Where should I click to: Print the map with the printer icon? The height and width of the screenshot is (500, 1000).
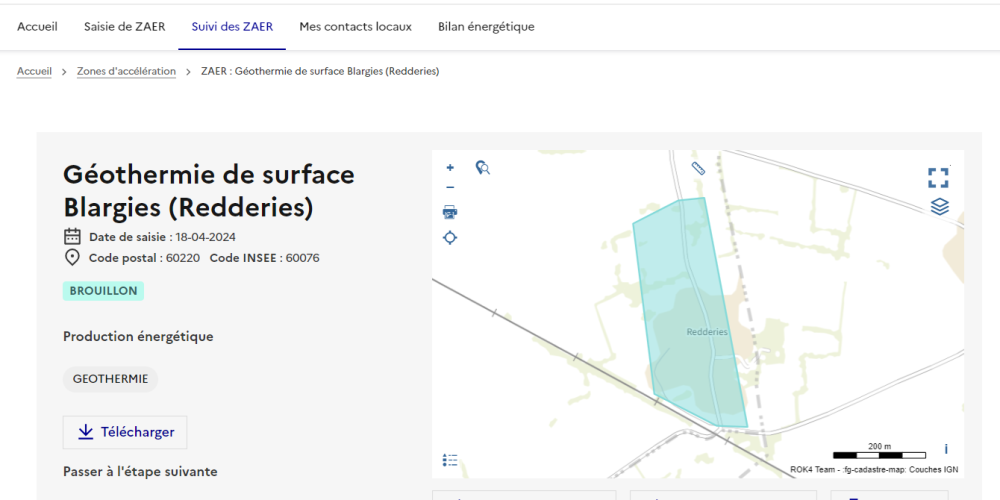pos(450,212)
